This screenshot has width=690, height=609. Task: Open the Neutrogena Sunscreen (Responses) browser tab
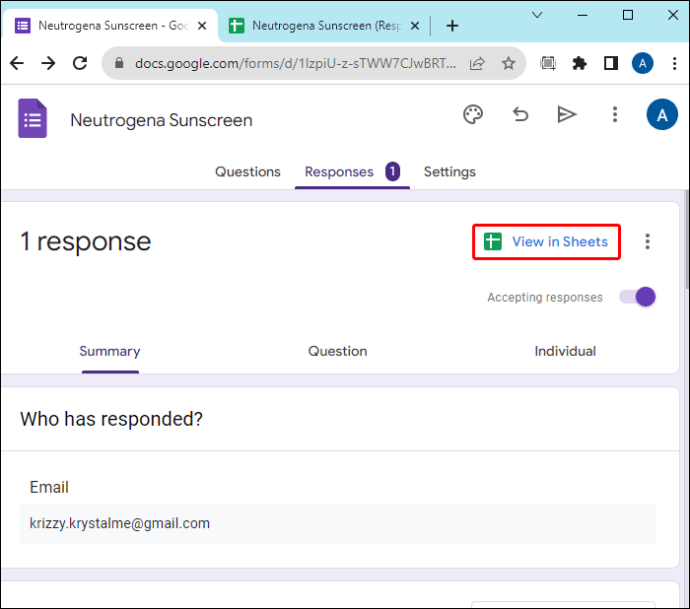(325, 26)
